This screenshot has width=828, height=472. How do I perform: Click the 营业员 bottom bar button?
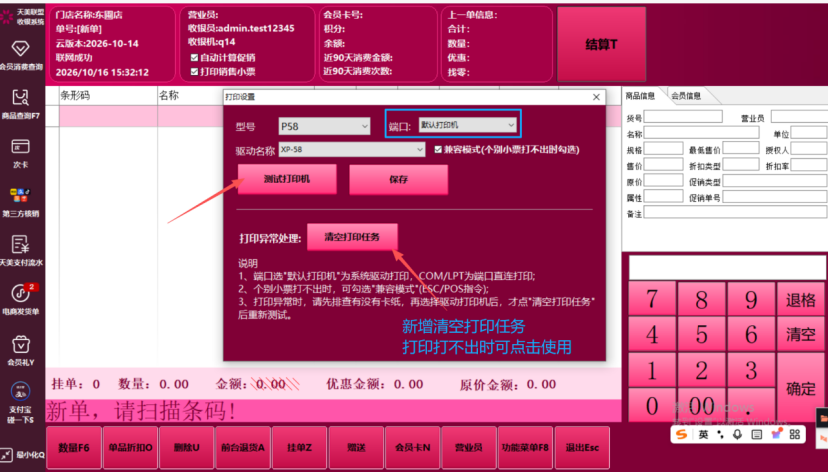[469, 448]
